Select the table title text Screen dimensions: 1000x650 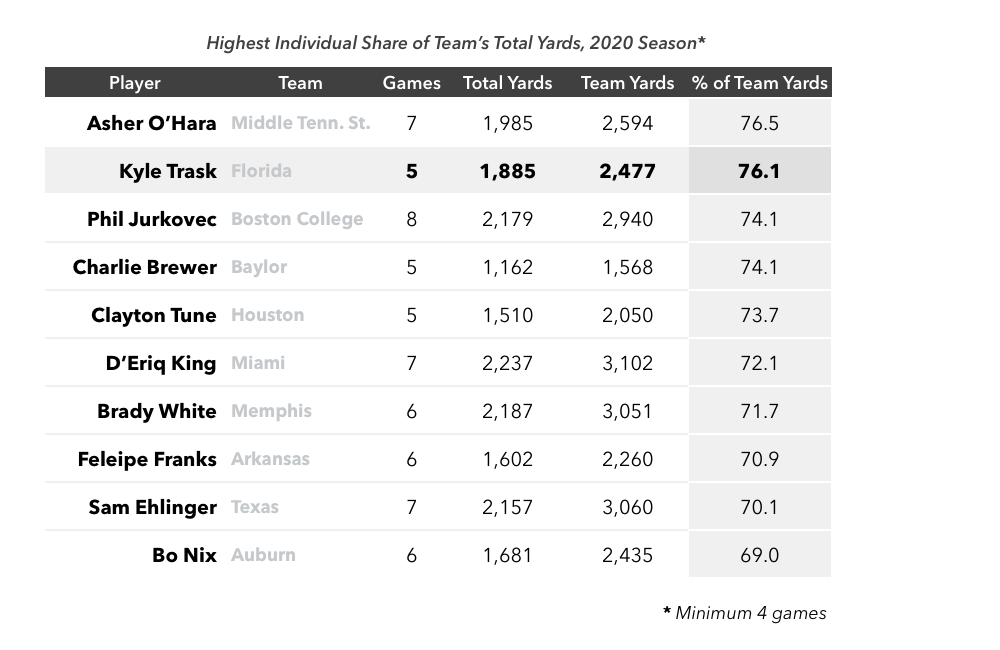click(456, 43)
